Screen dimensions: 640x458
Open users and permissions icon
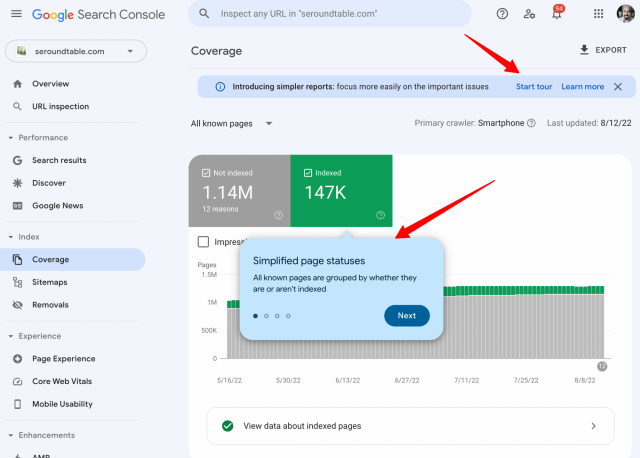click(529, 14)
